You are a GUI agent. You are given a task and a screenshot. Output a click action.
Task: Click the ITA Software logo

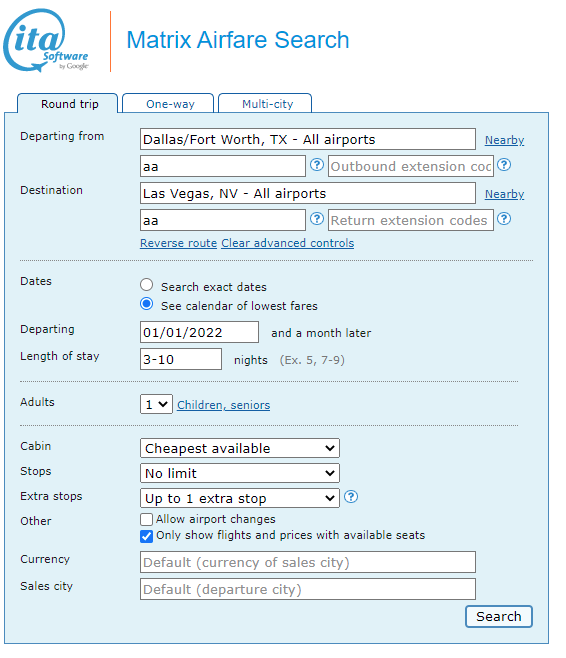pos(46,40)
